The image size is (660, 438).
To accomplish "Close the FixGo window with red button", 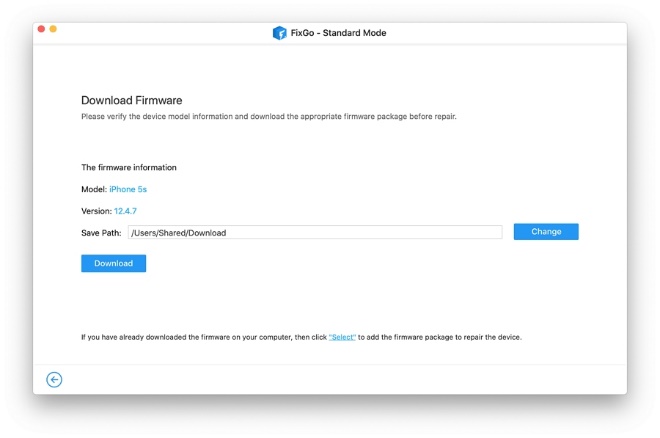I will coord(41,29).
